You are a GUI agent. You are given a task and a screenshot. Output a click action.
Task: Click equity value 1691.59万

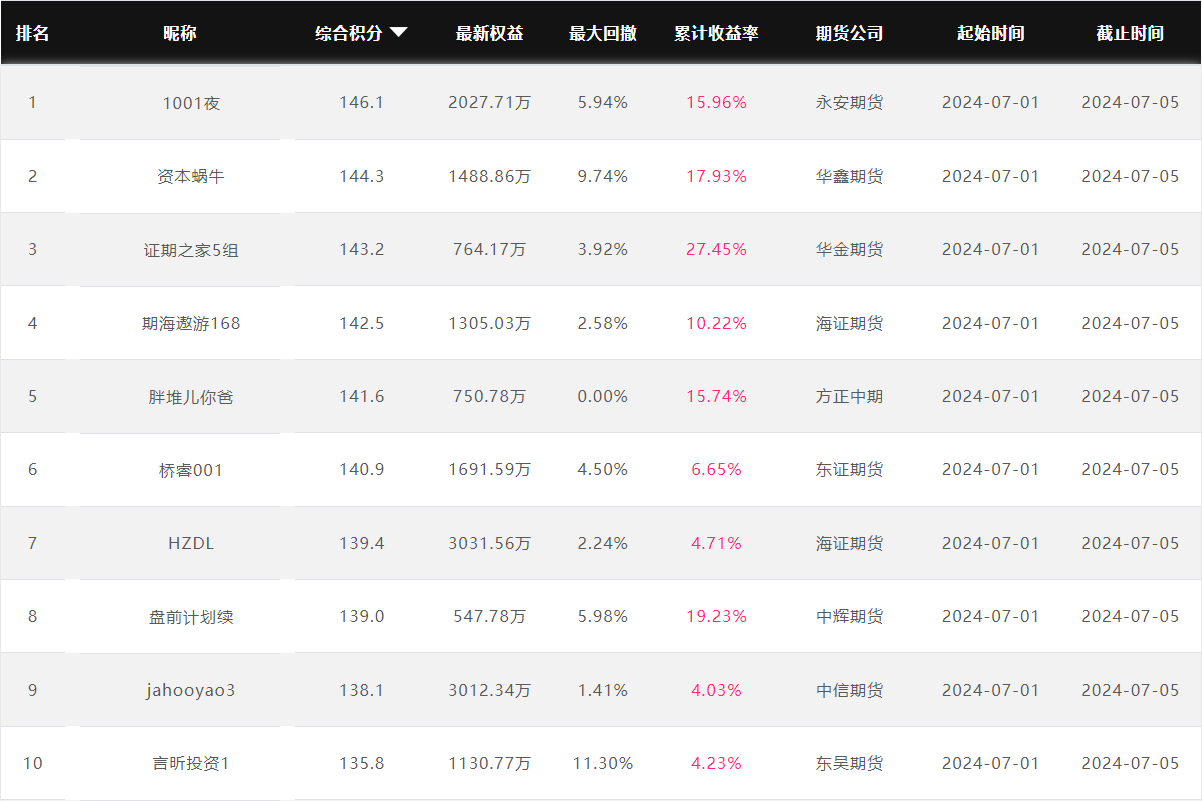pos(490,469)
